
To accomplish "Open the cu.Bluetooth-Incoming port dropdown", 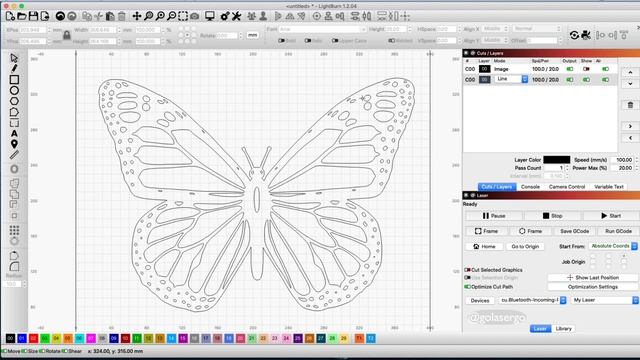I will point(533,300).
